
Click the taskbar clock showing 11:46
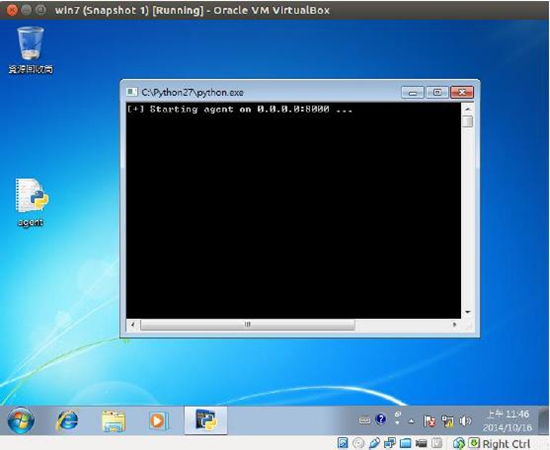pos(508,421)
